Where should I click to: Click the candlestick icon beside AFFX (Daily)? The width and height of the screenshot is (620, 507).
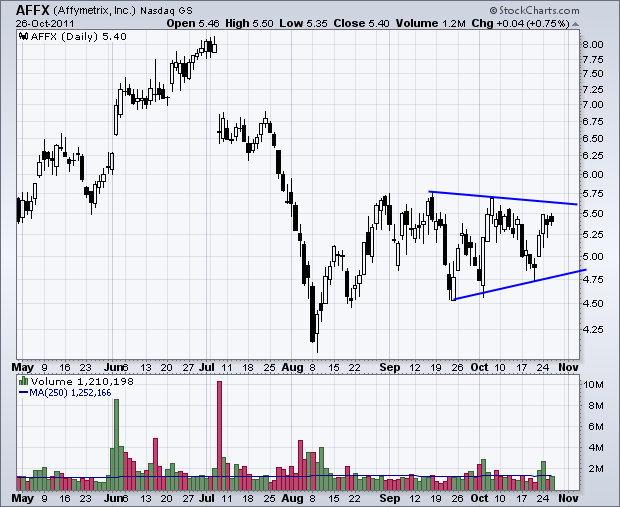pos(23,37)
